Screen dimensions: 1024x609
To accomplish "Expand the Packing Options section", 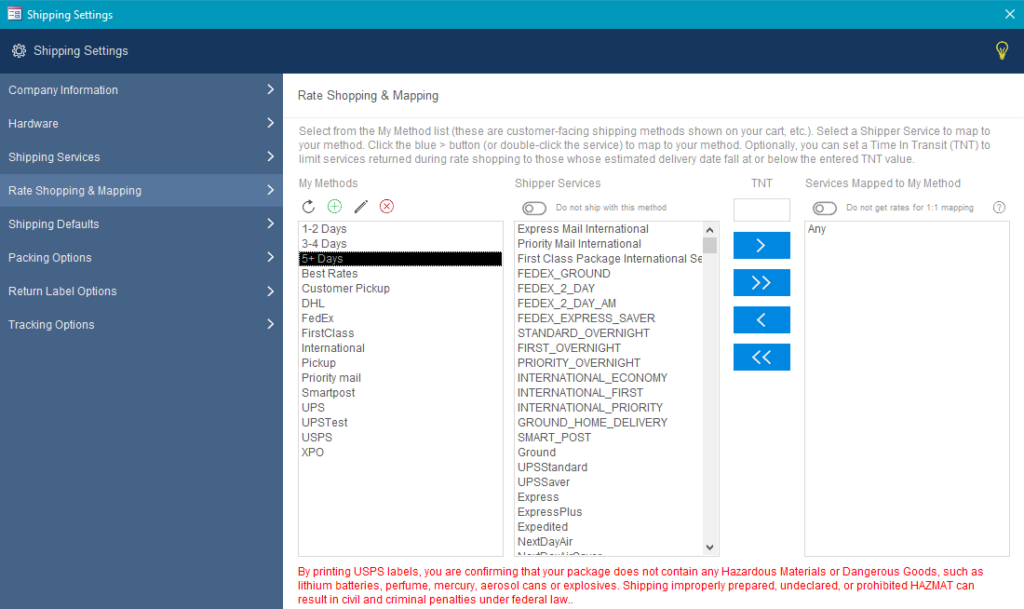I will pyautogui.click(x=142, y=257).
